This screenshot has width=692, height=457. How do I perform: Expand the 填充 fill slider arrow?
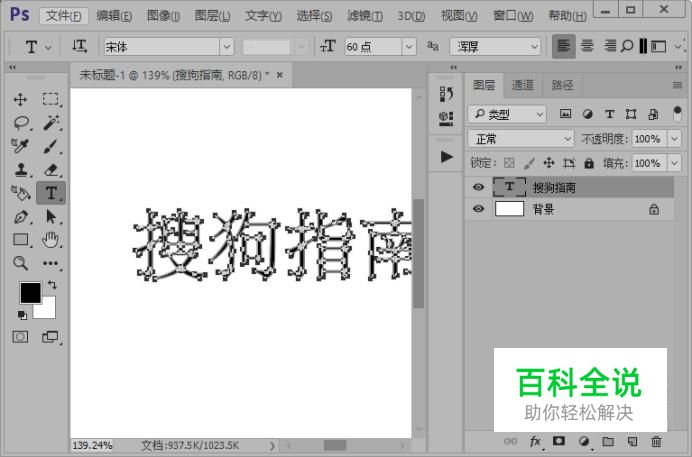point(674,163)
